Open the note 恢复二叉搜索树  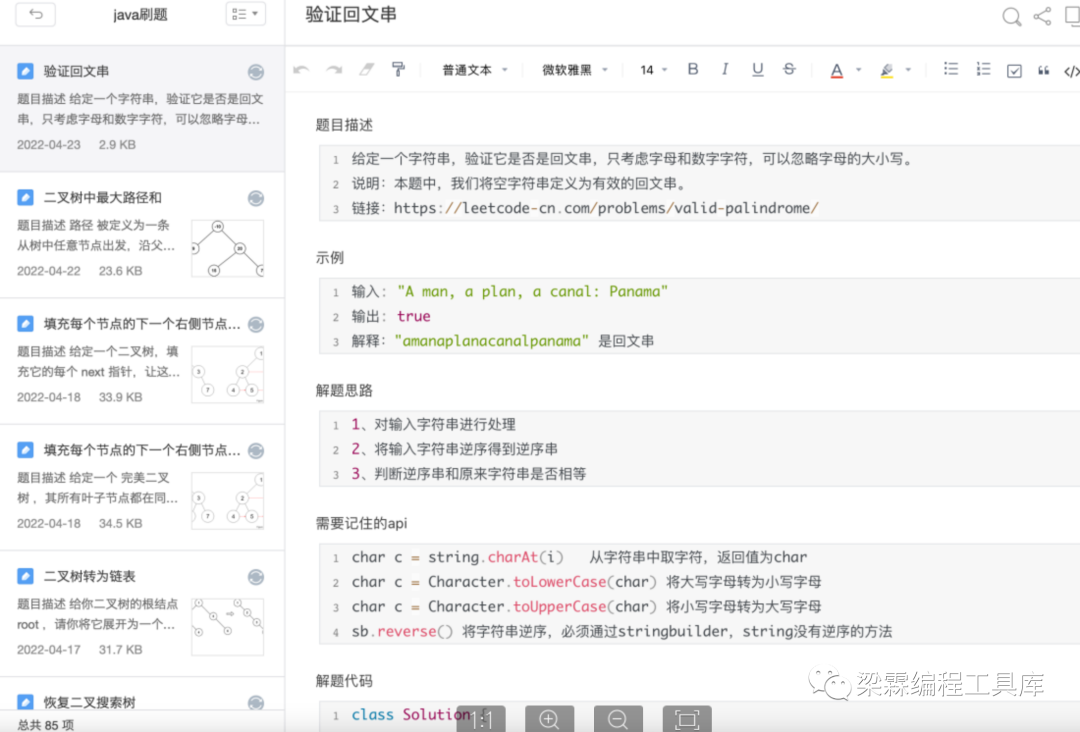(142, 694)
